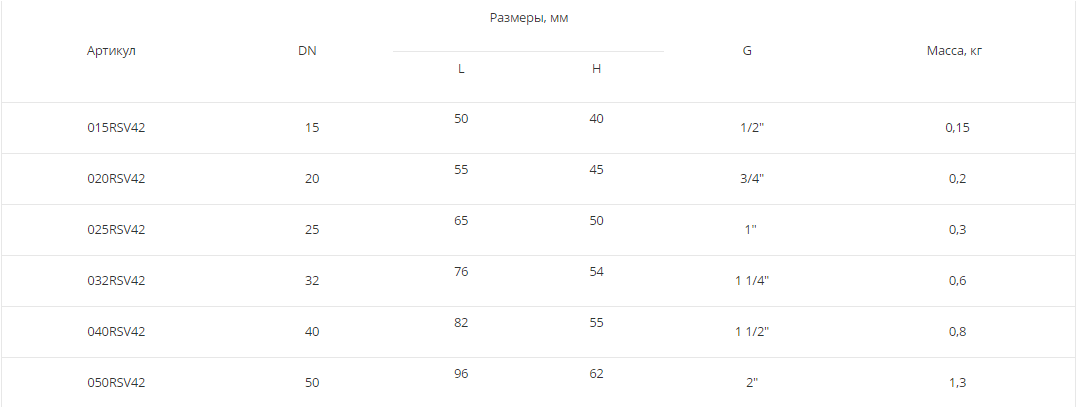The width and height of the screenshot is (1076, 407).
Task: Click the 1 1/2" thread size cell
Action: pos(751,332)
